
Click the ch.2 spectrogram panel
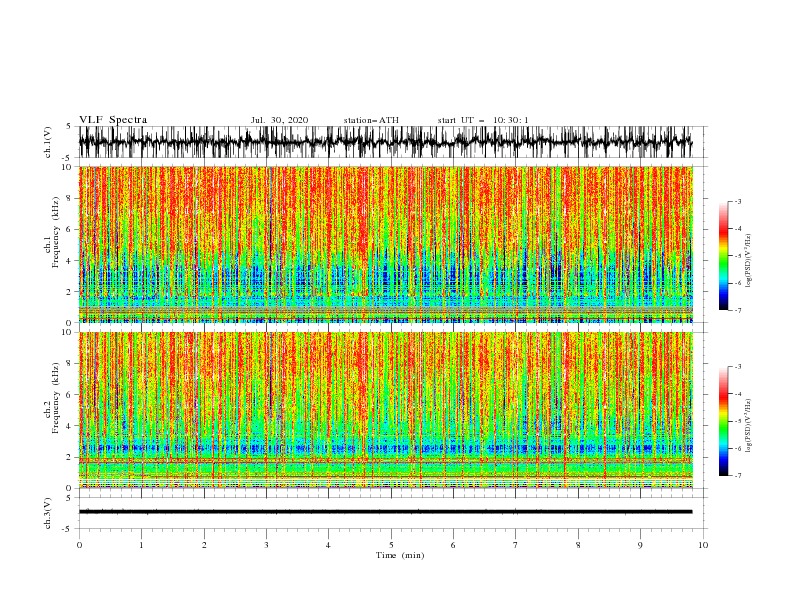(385, 410)
